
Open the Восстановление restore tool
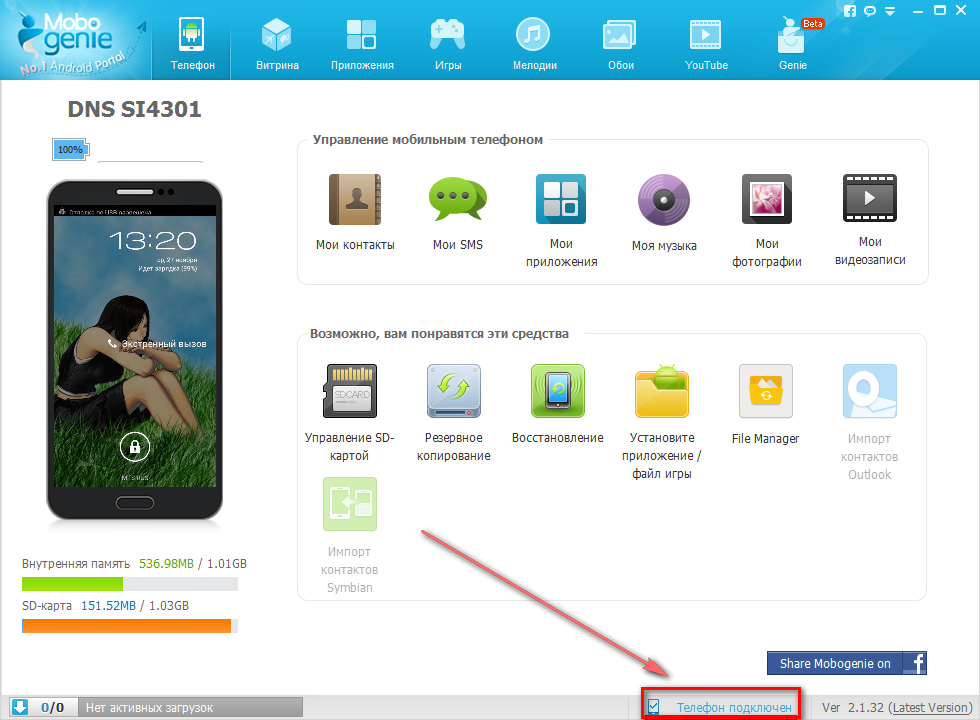tap(557, 391)
